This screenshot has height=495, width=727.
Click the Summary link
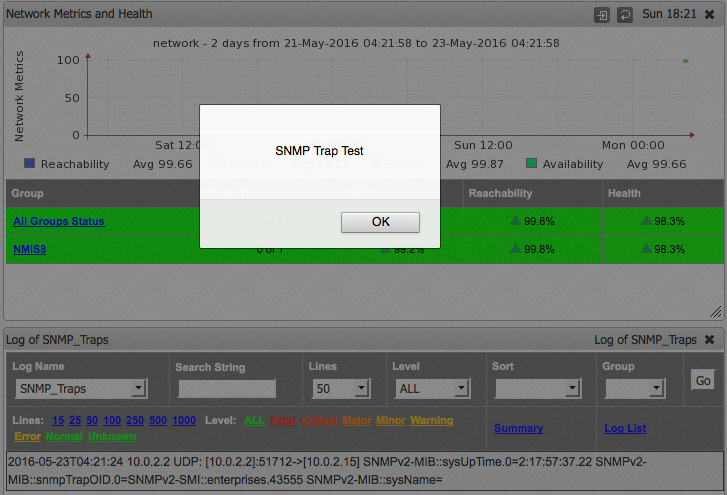point(518,428)
